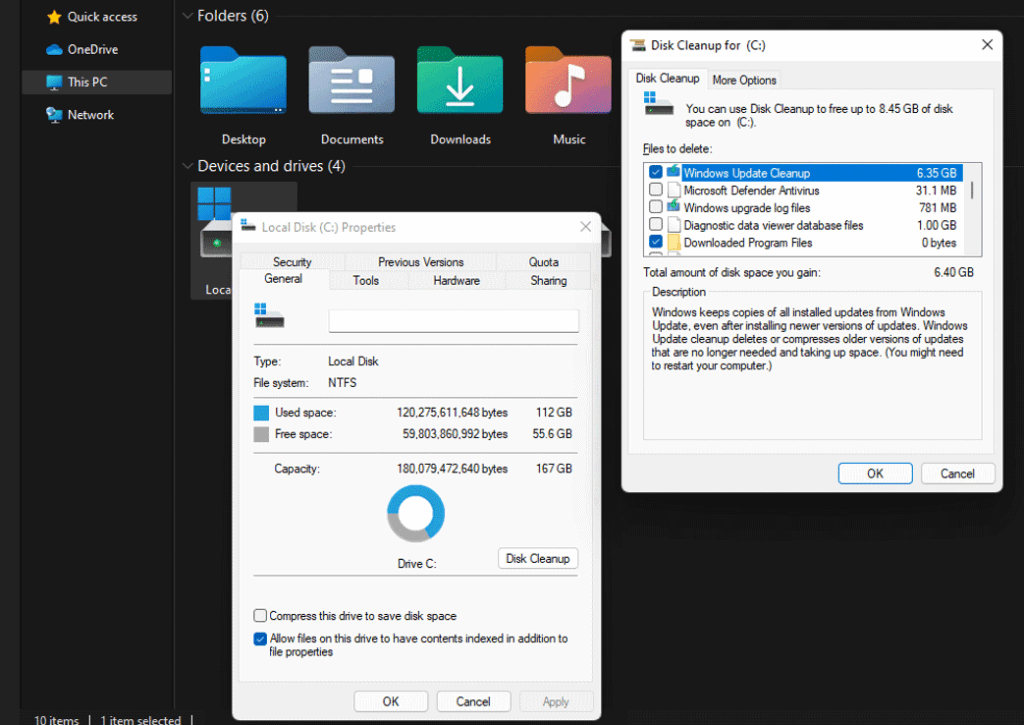This screenshot has height=725, width=1024.
Task: Collapse the Folders (6) section
Action: [186, 16]
